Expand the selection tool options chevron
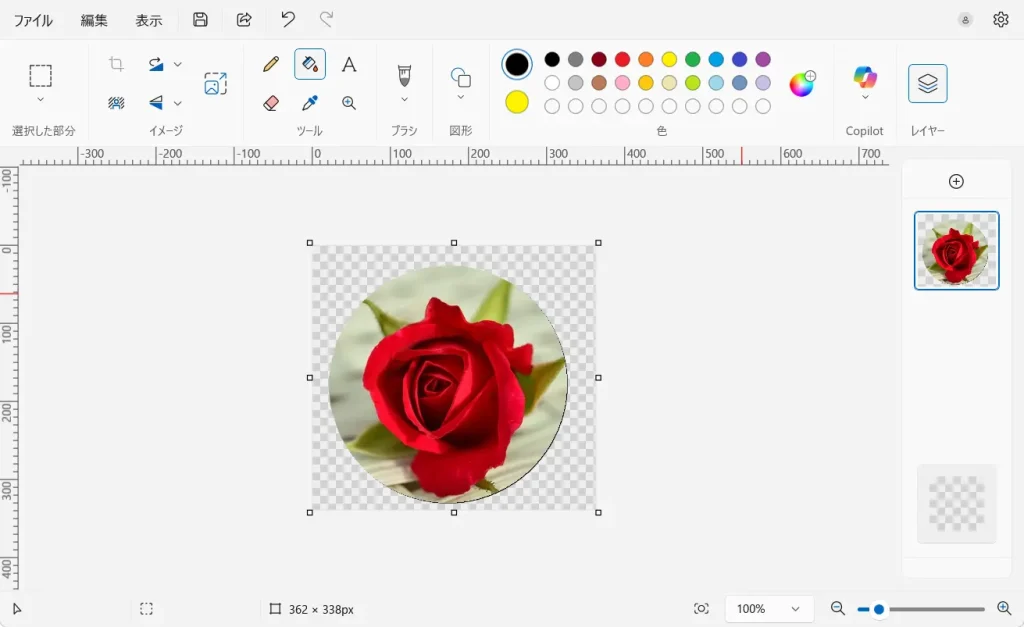This screenshot has width=1024, height=627. point(40,99)
